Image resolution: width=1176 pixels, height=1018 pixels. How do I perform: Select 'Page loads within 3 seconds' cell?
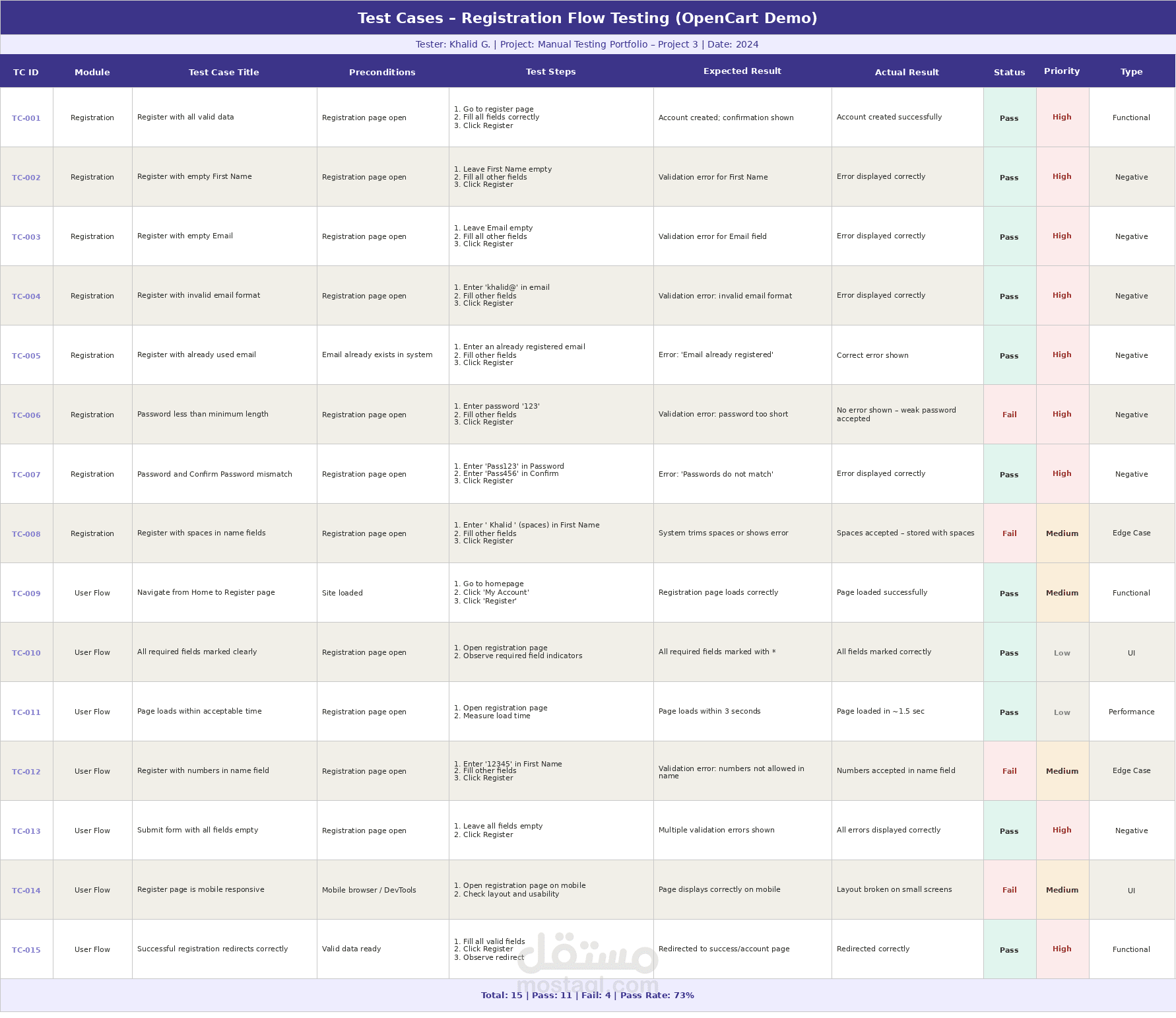coord(709,711)
